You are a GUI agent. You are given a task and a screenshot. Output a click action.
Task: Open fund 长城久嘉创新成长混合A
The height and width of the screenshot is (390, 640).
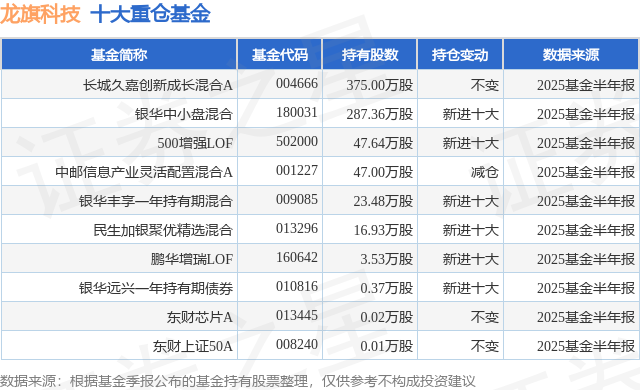pos(158,85)
